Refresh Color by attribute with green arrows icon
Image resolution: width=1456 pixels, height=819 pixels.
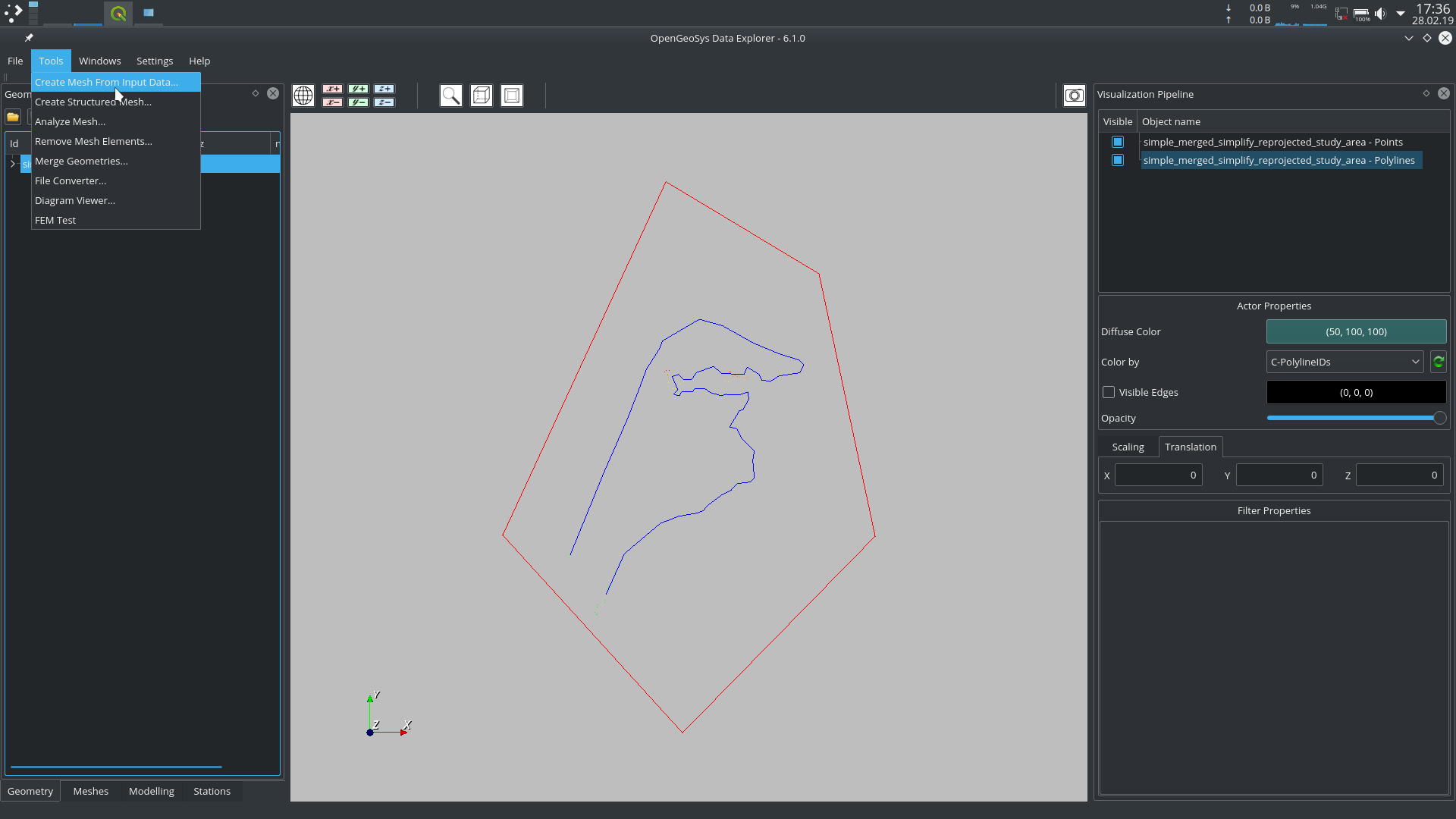click(x=1439, y=362)
